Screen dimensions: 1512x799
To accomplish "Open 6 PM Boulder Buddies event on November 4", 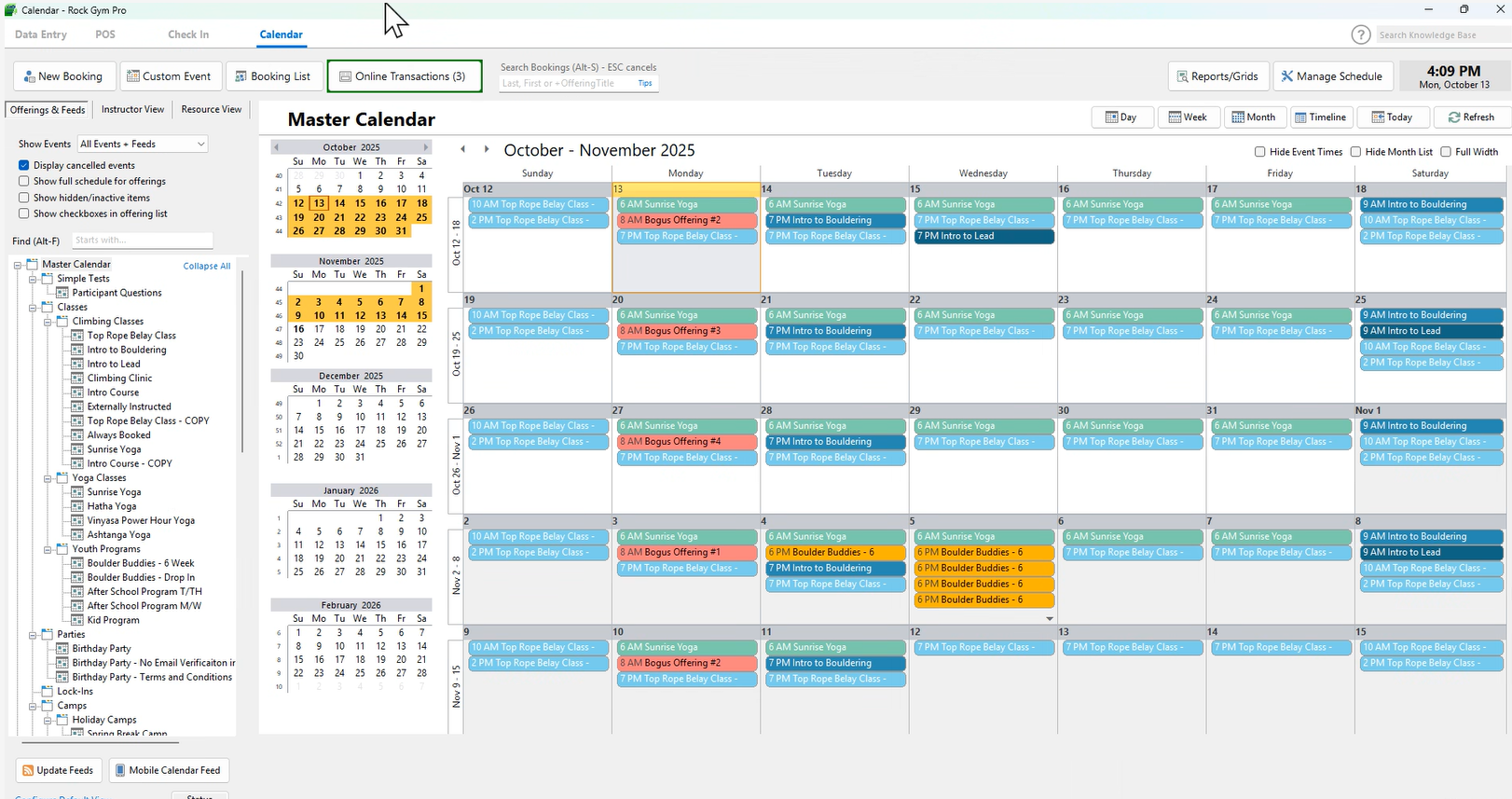I will 835,552.
